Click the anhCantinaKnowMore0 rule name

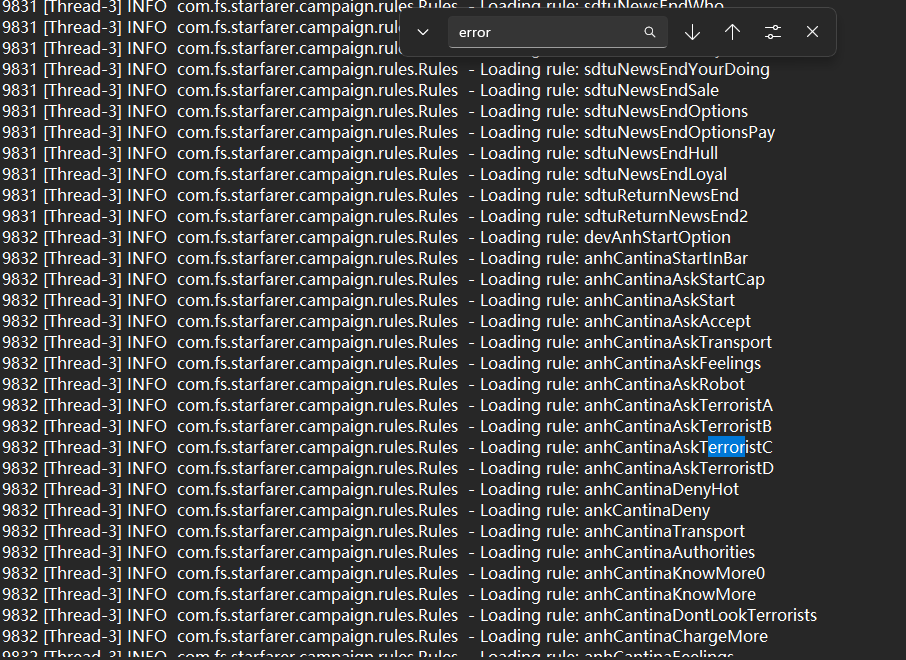674,573
